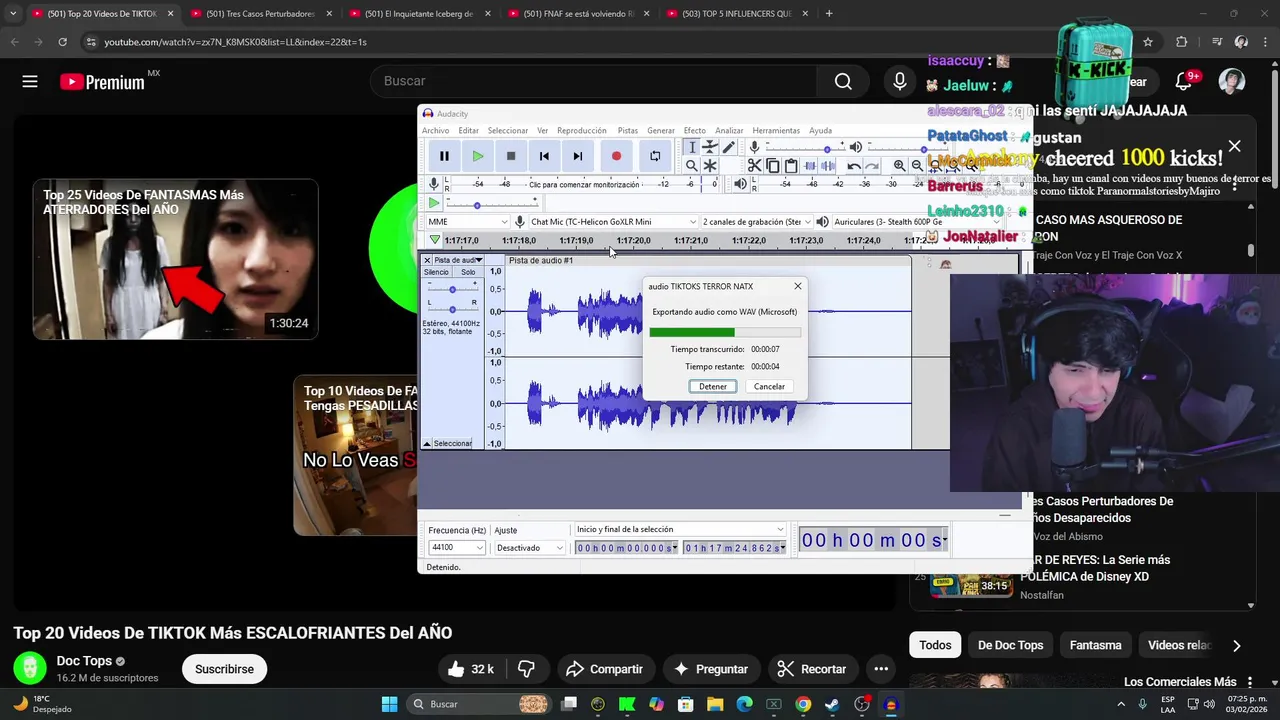
Task: Start recording with the red Record button
Action: [616, 156]
